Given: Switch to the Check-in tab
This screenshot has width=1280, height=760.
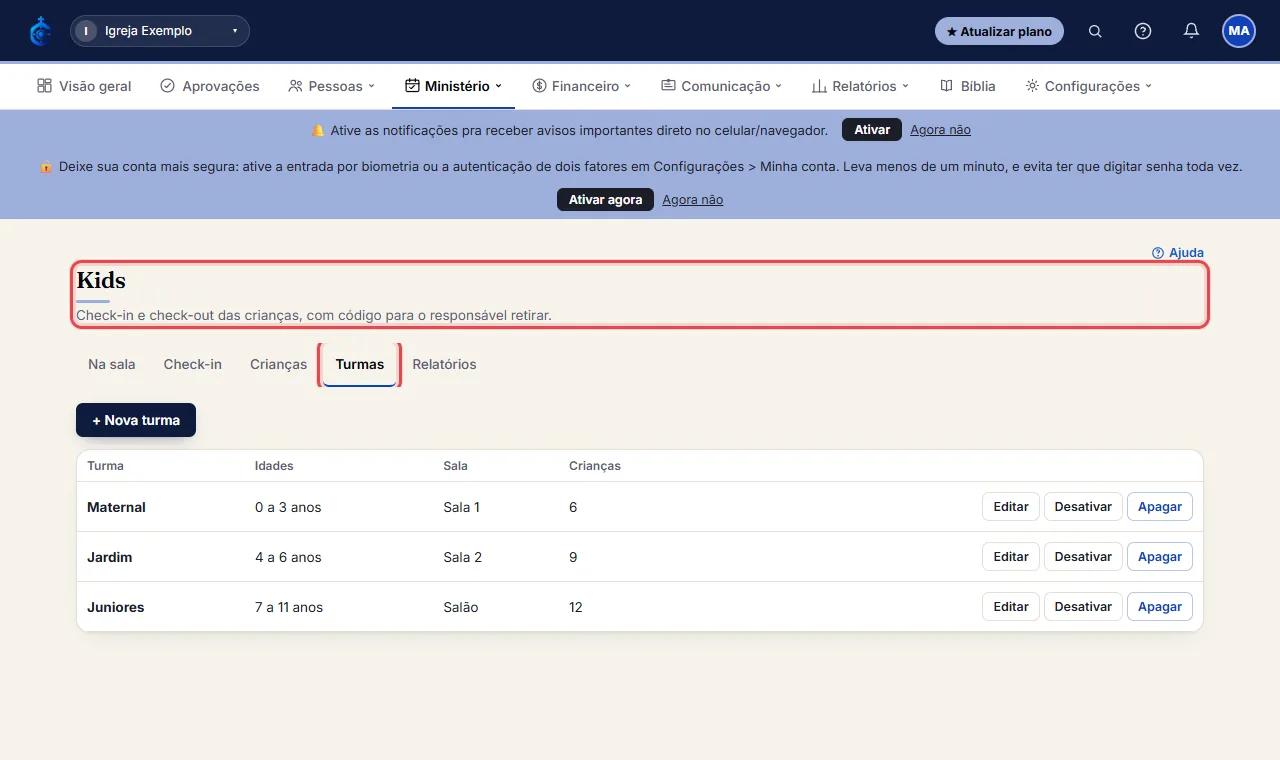Looking at the screenshot, I should click(193, 364).
